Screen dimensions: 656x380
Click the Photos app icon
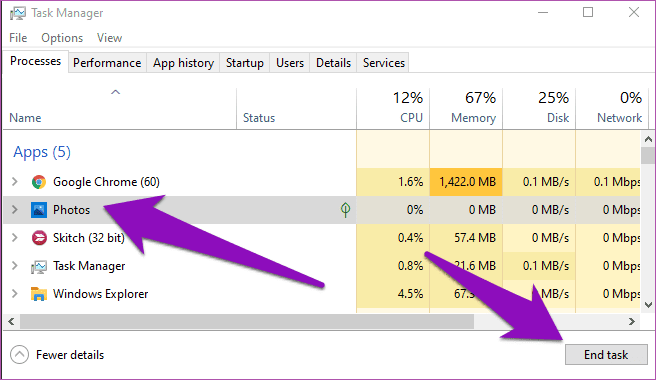tap(39, 210)
